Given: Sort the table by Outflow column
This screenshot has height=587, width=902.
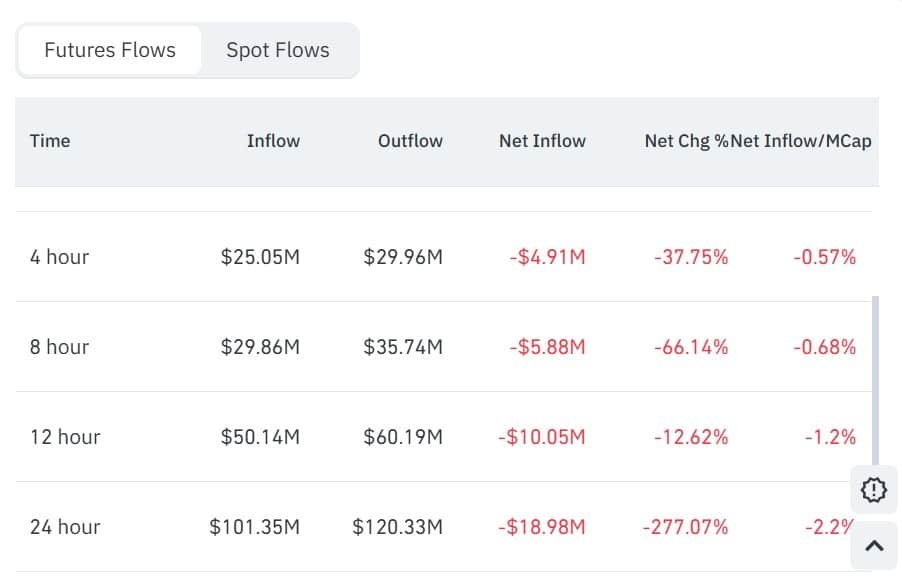Looking at the screenshot, I should point(410,141).
